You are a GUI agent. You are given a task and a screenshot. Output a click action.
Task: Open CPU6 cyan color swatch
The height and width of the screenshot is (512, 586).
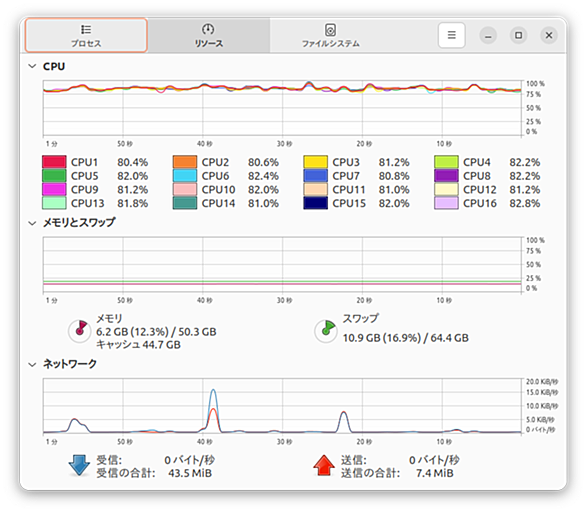pos(185,176)
